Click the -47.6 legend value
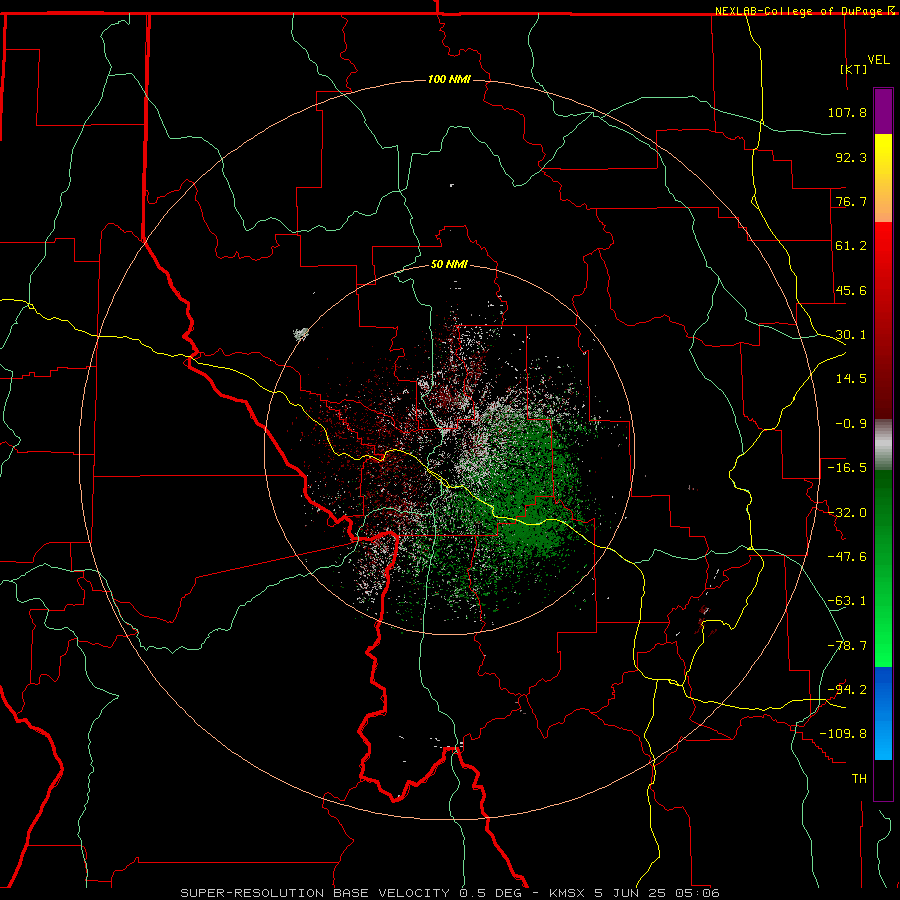The height and width of the screenshot is (900, 900). [847, 557]
